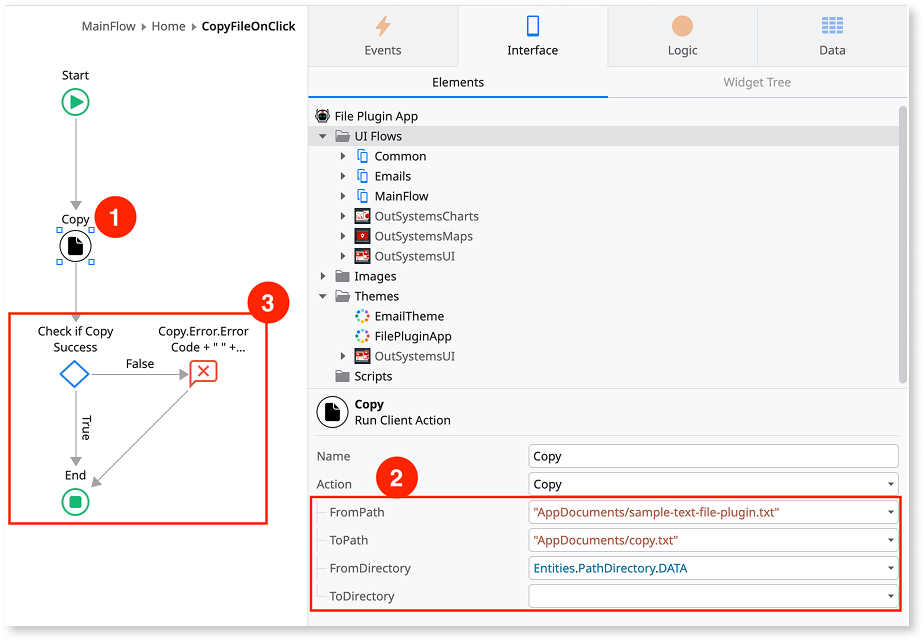Image resolution: width=924 pixels, height=641 pixels.
Task: Click the Name input field
Action: point(713,456)
